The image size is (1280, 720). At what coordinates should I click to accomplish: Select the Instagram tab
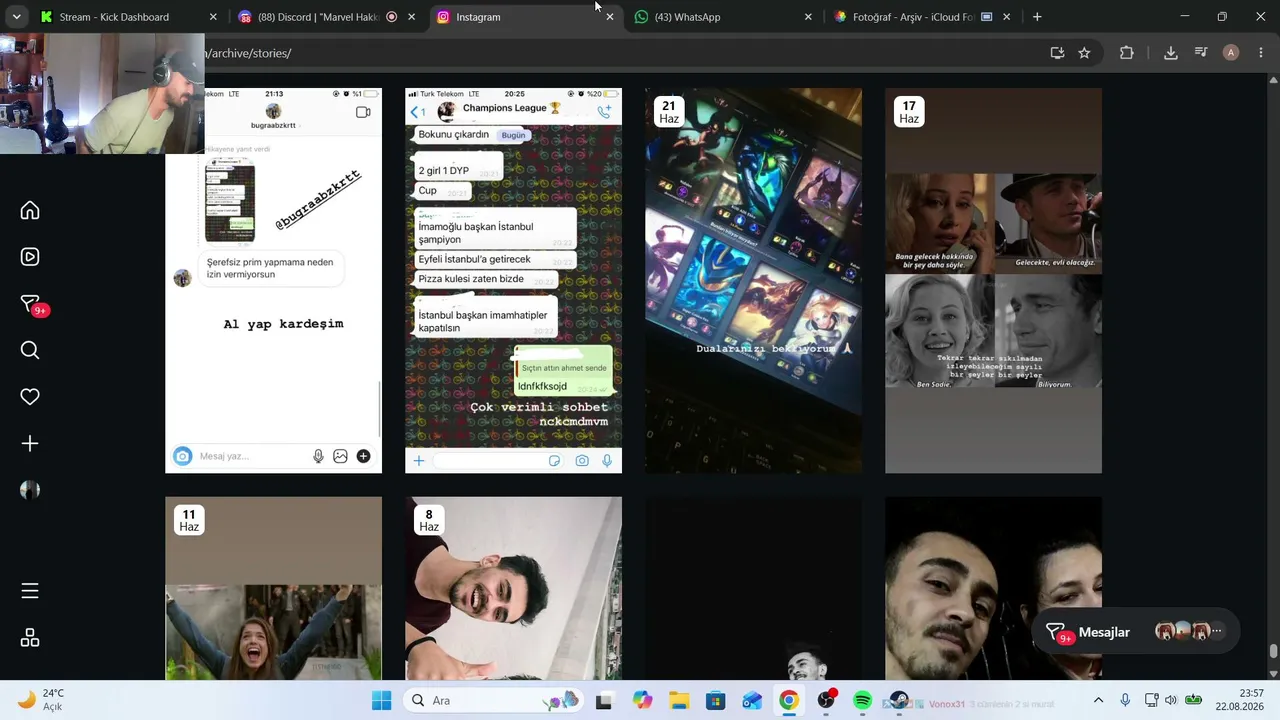pyautogui.click(x=526, y=17)
